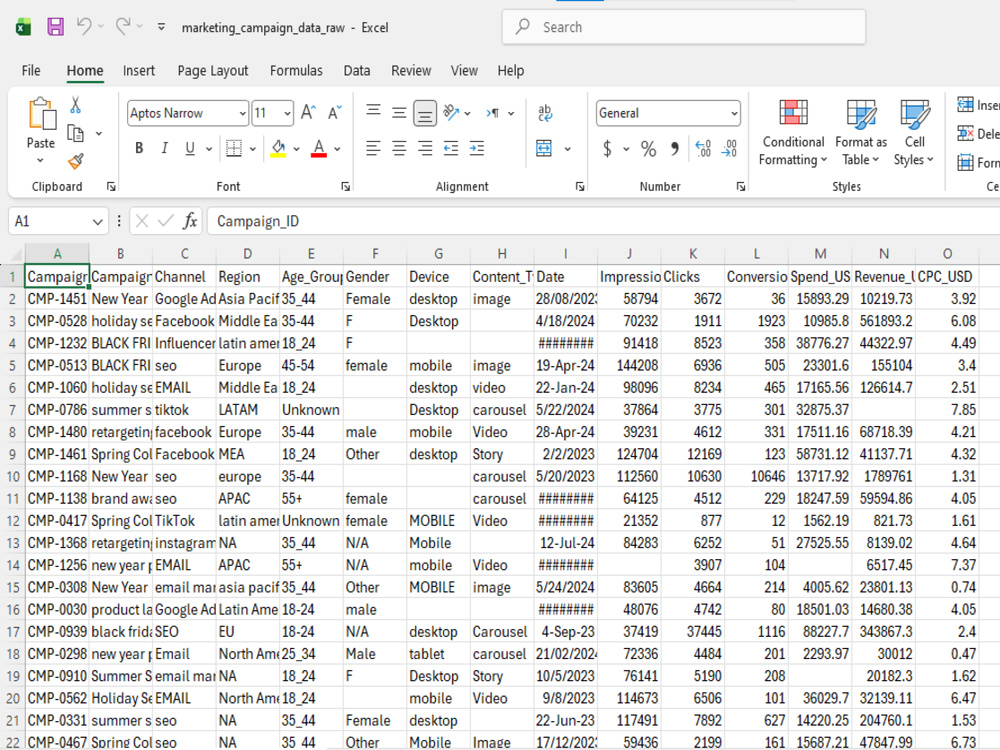Switch to the Review tab

[411, 71]
